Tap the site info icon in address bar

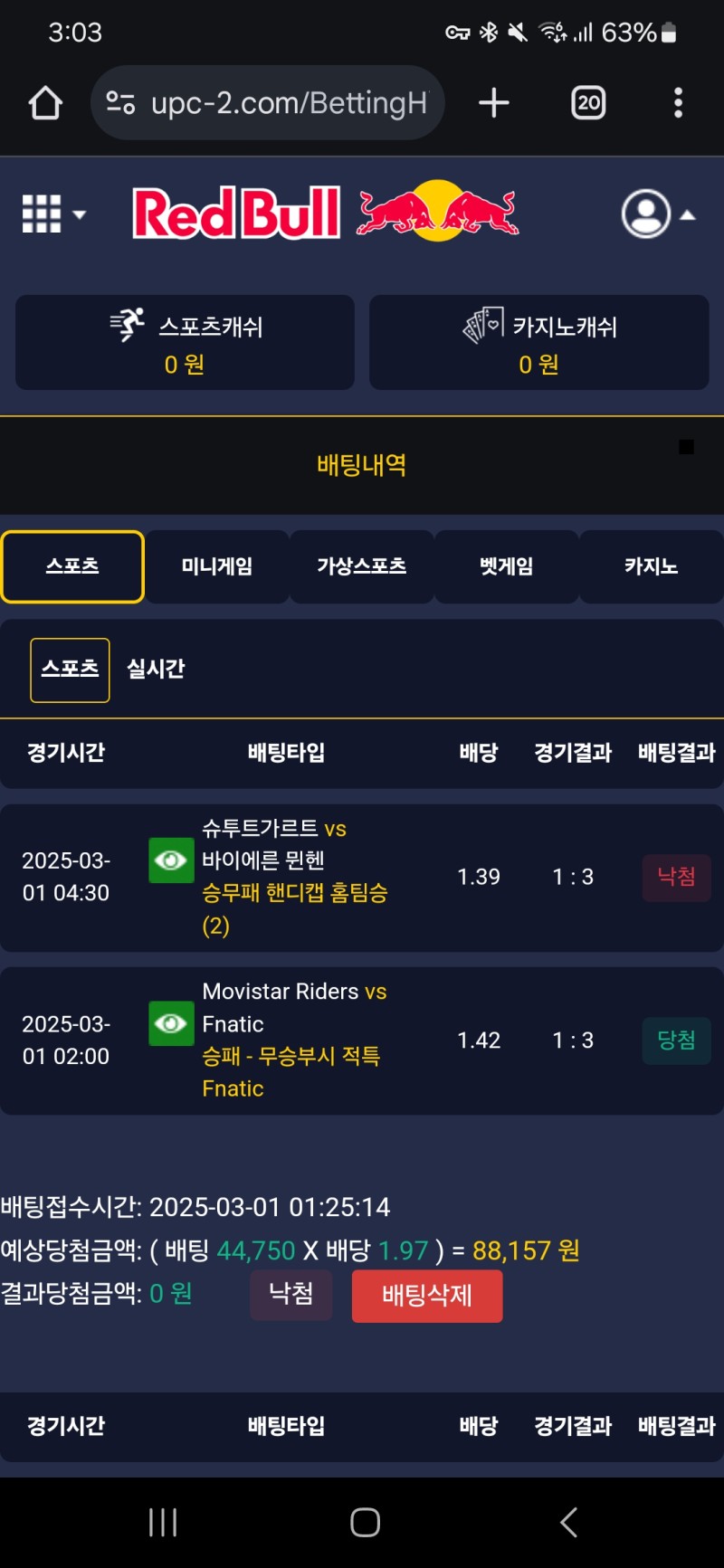coord(120,103)
